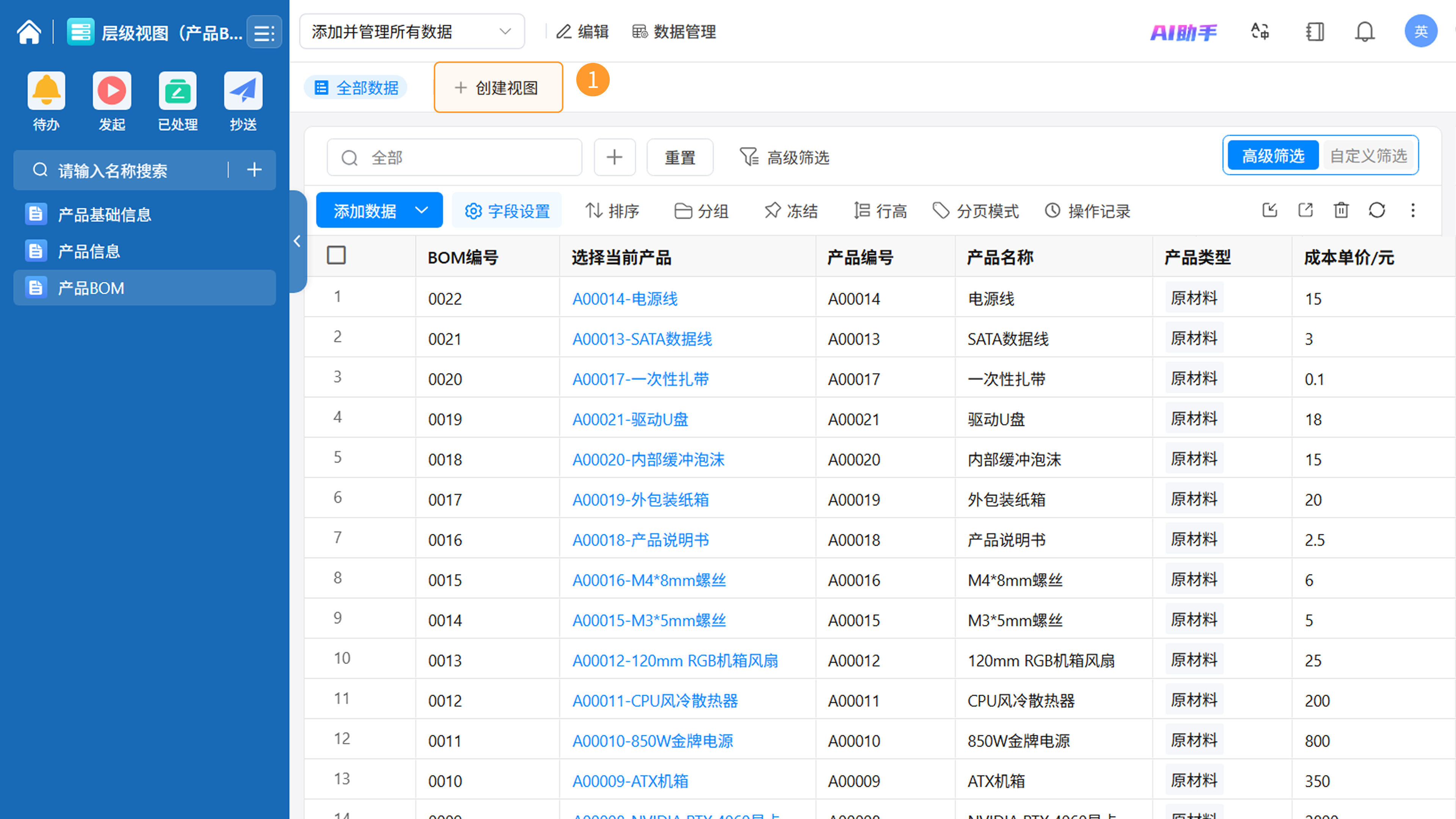Click the 创建视图 button
This screenshot has width=1456, height=819.
(x=498, y=88)
